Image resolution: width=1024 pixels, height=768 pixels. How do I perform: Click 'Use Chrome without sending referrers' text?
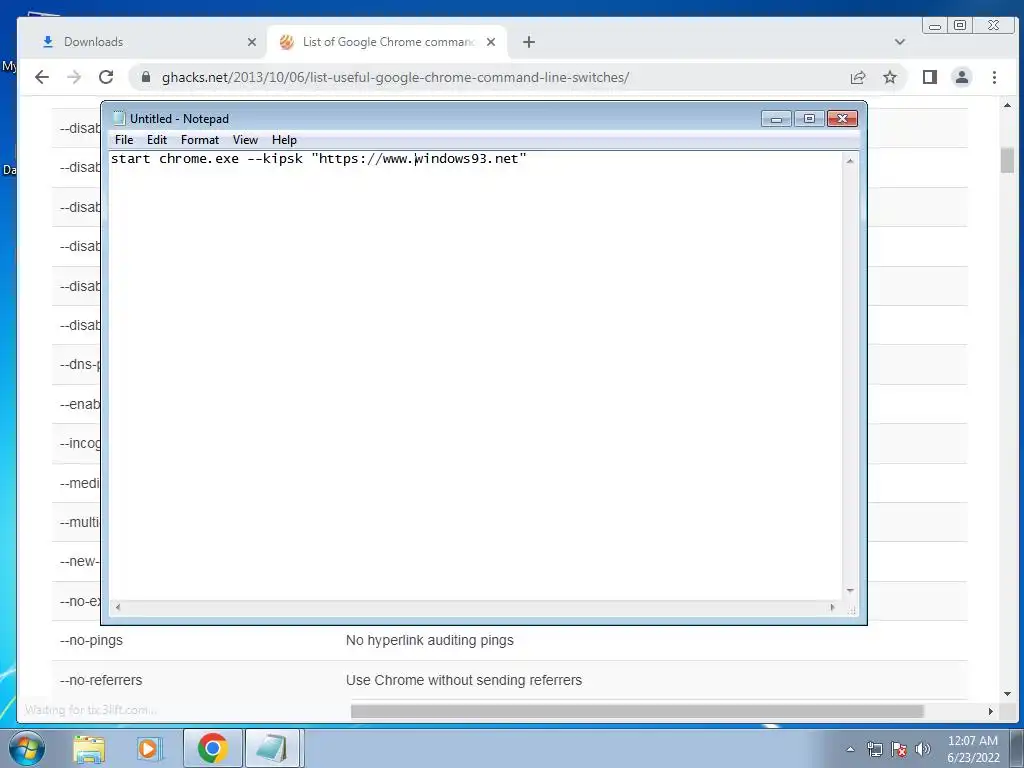click(x=464, y=680)
